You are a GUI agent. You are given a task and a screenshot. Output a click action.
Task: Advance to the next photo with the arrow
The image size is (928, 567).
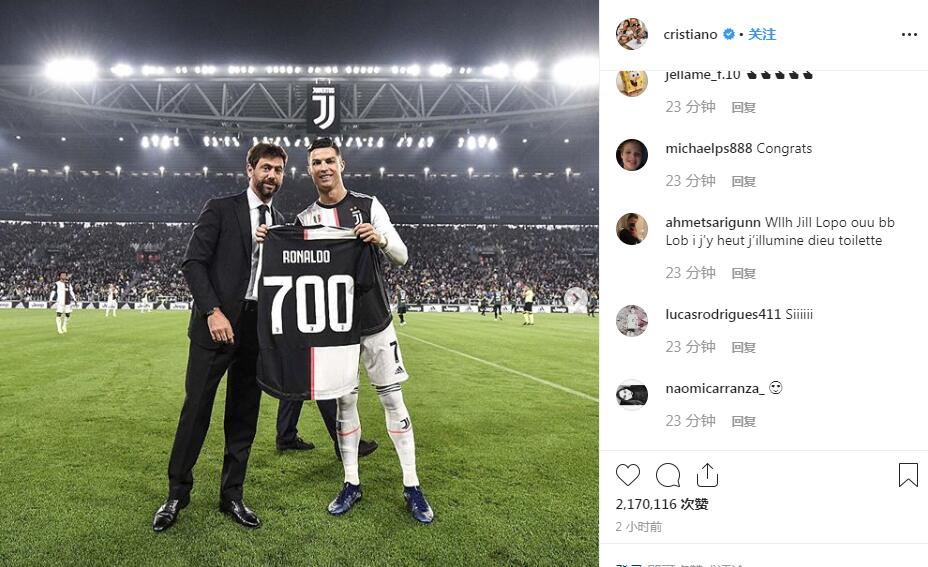(x=575, y=299)
